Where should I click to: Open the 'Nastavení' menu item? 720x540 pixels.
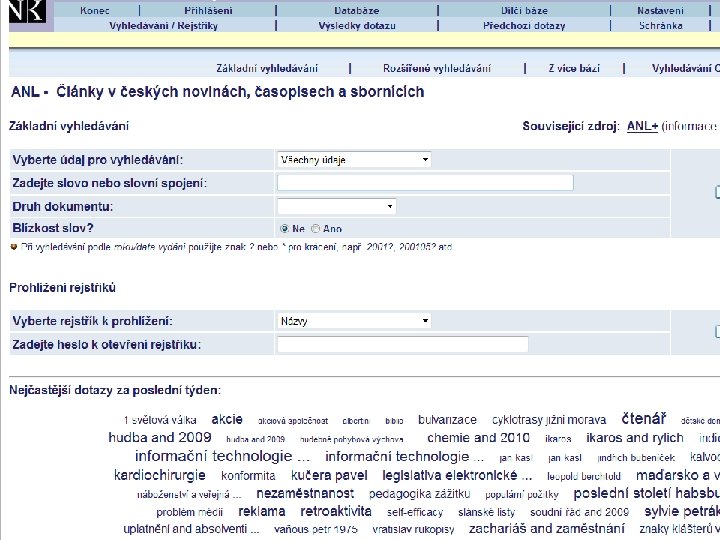(x=660, y=10)
